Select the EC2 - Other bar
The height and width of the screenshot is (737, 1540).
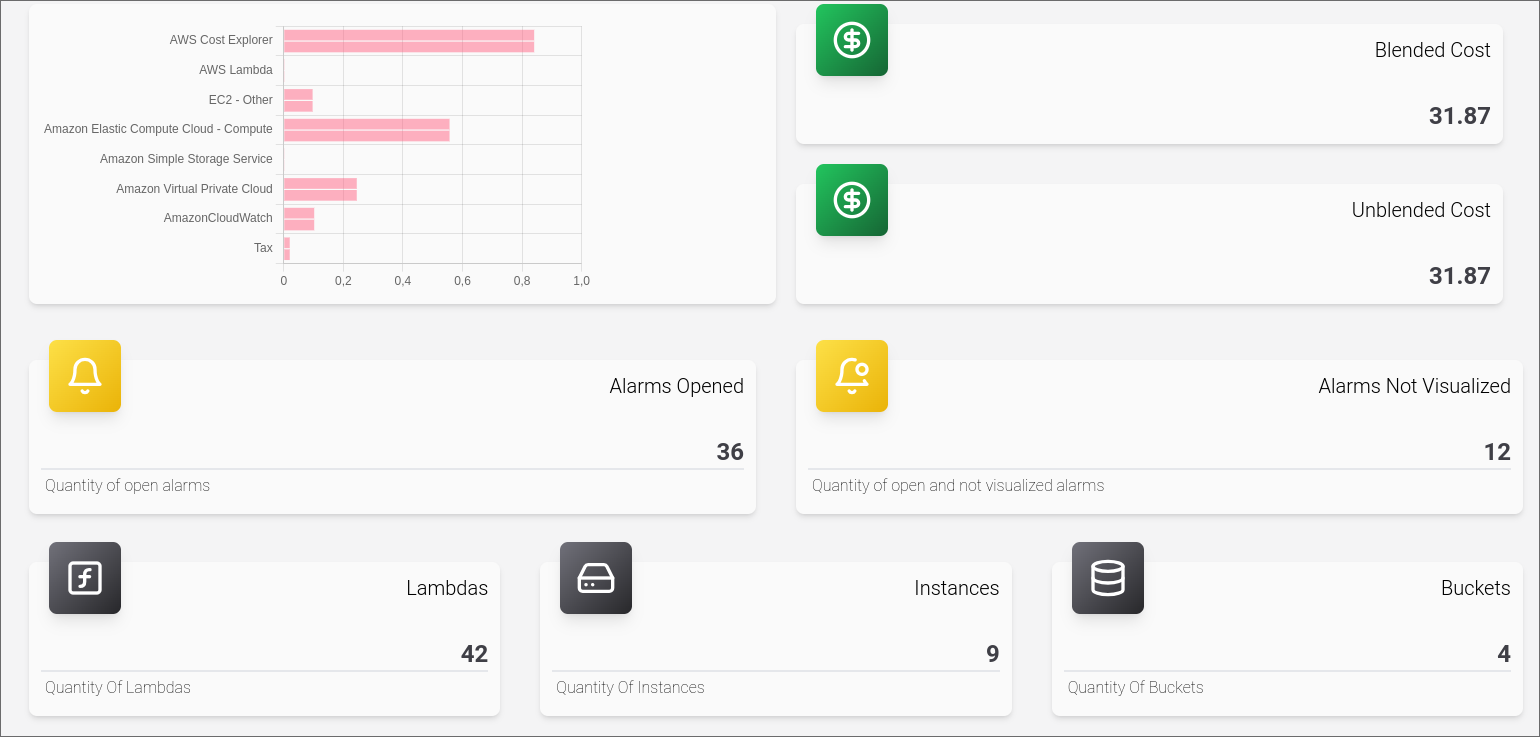pos(298,100)
